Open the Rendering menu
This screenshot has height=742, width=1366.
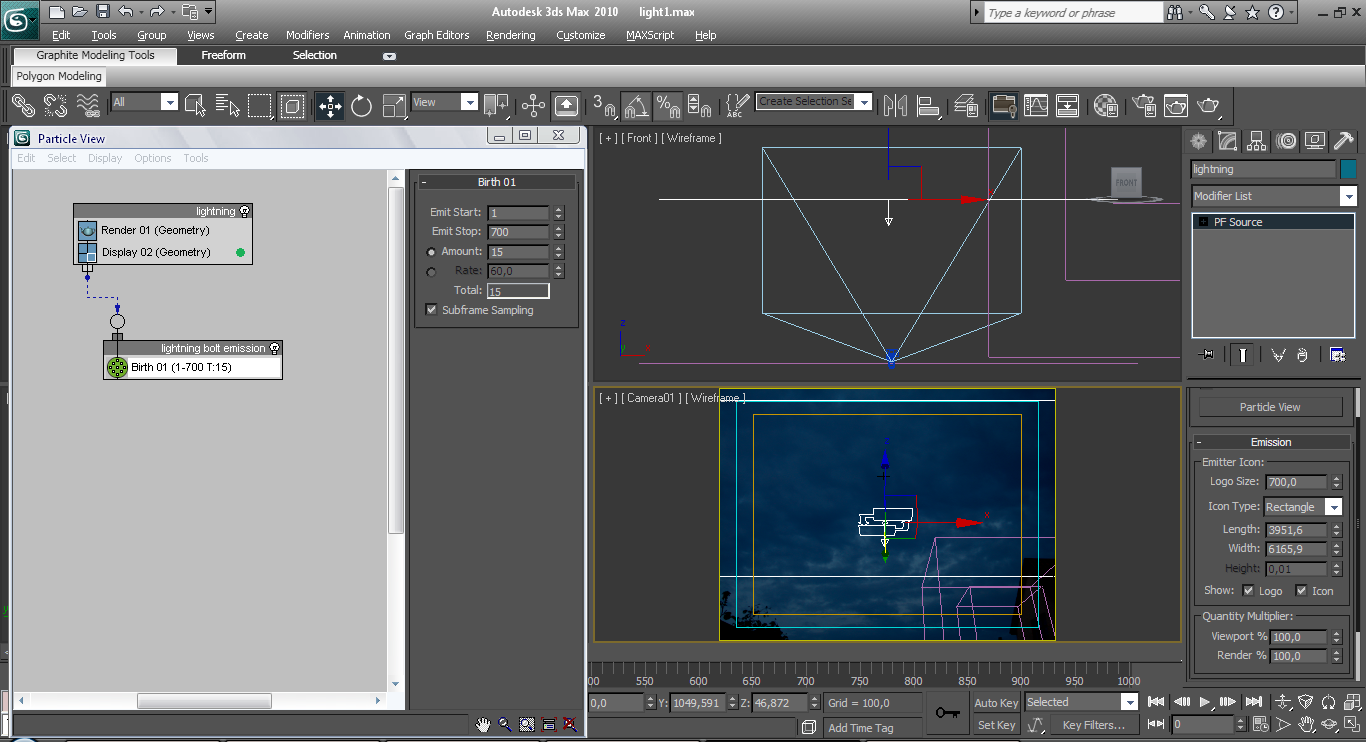510,35
